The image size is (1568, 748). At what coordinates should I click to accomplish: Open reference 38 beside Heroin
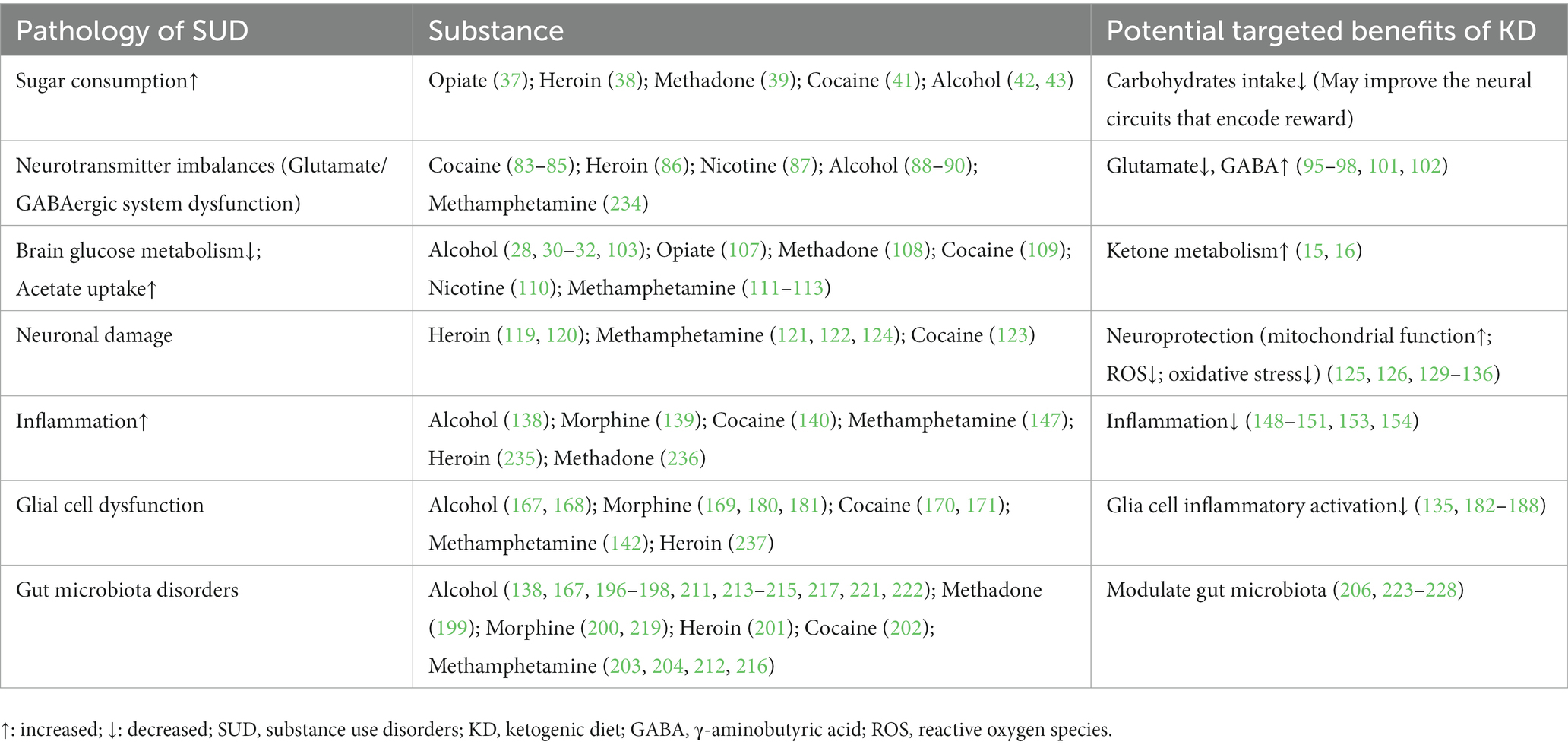[x=624, y=81]
